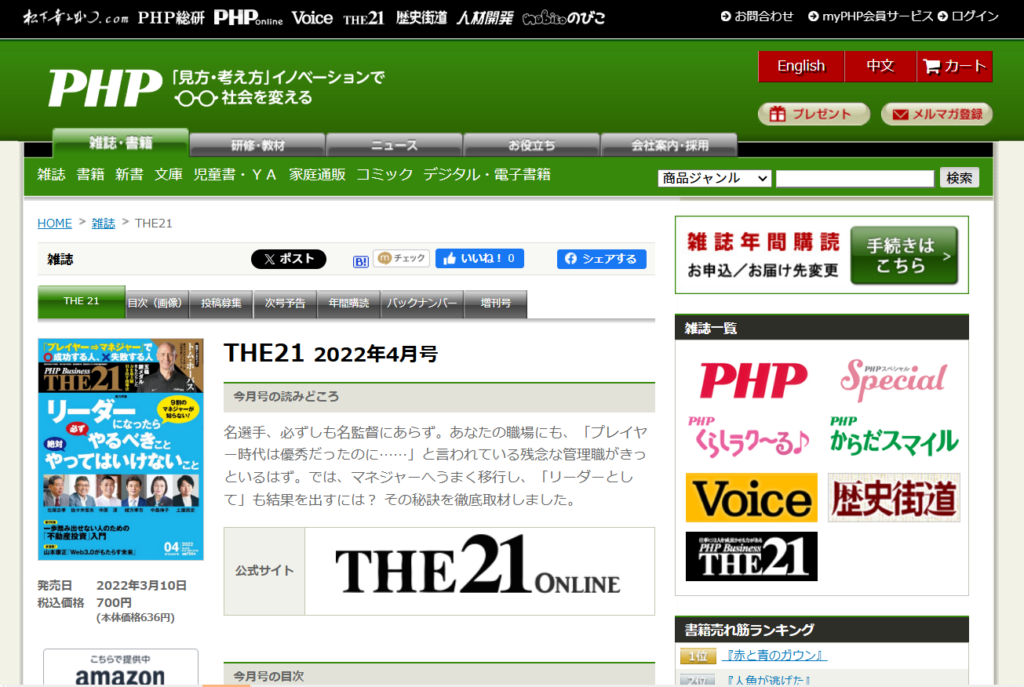Screen dimensions: 1024x687
Task: Open 雑誌 breadcrumb link
Action: pos(103,223)
